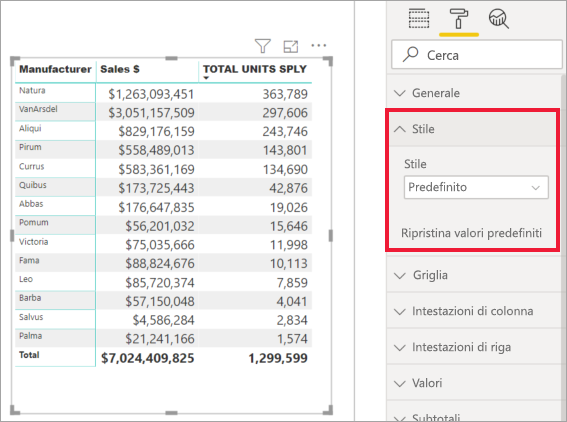This screenshot has width=567, height=422.
Task: Click the $7,024,409,825 total cell
Action: point(148,358)
